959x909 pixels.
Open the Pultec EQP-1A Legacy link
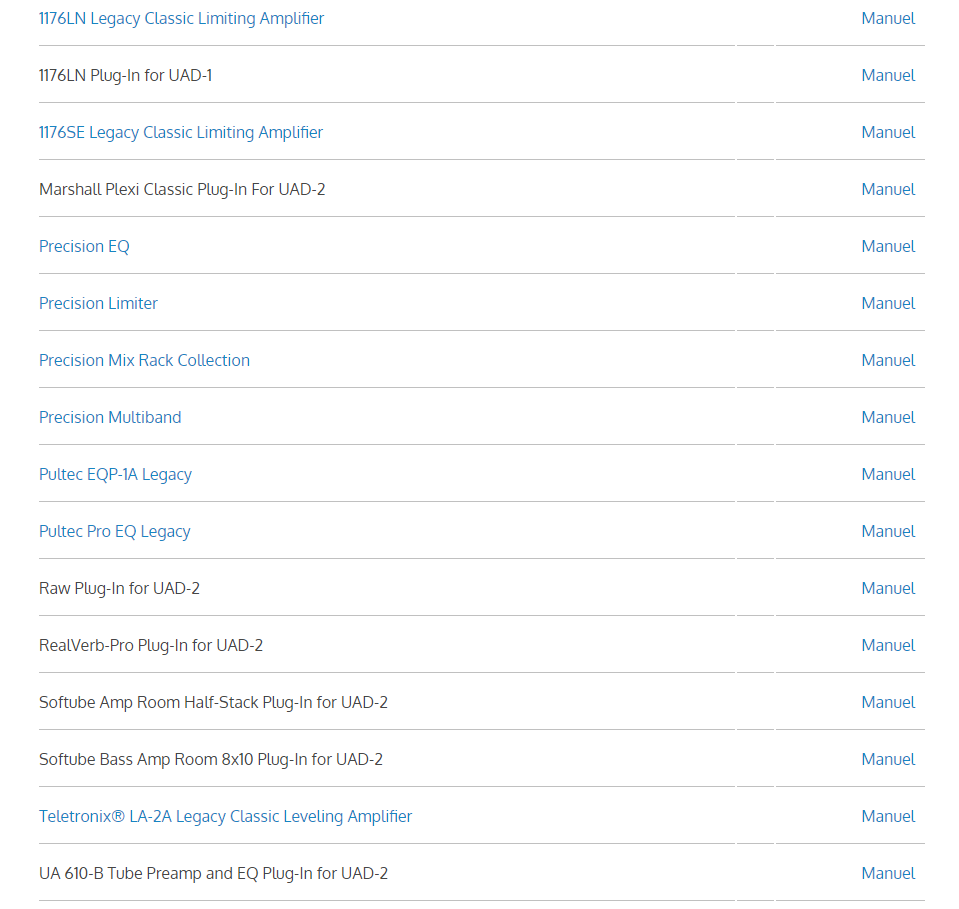tap(115, 475)
